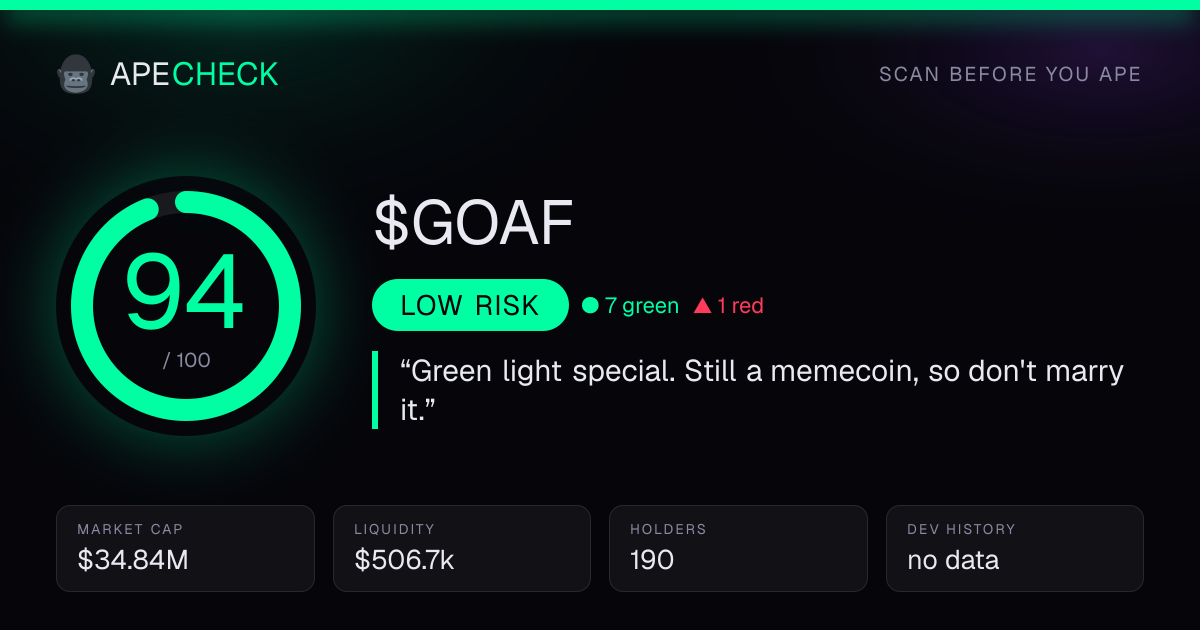Open the Holders stat card
This screenshot has height=630, width=1200.
click(739, 548)
